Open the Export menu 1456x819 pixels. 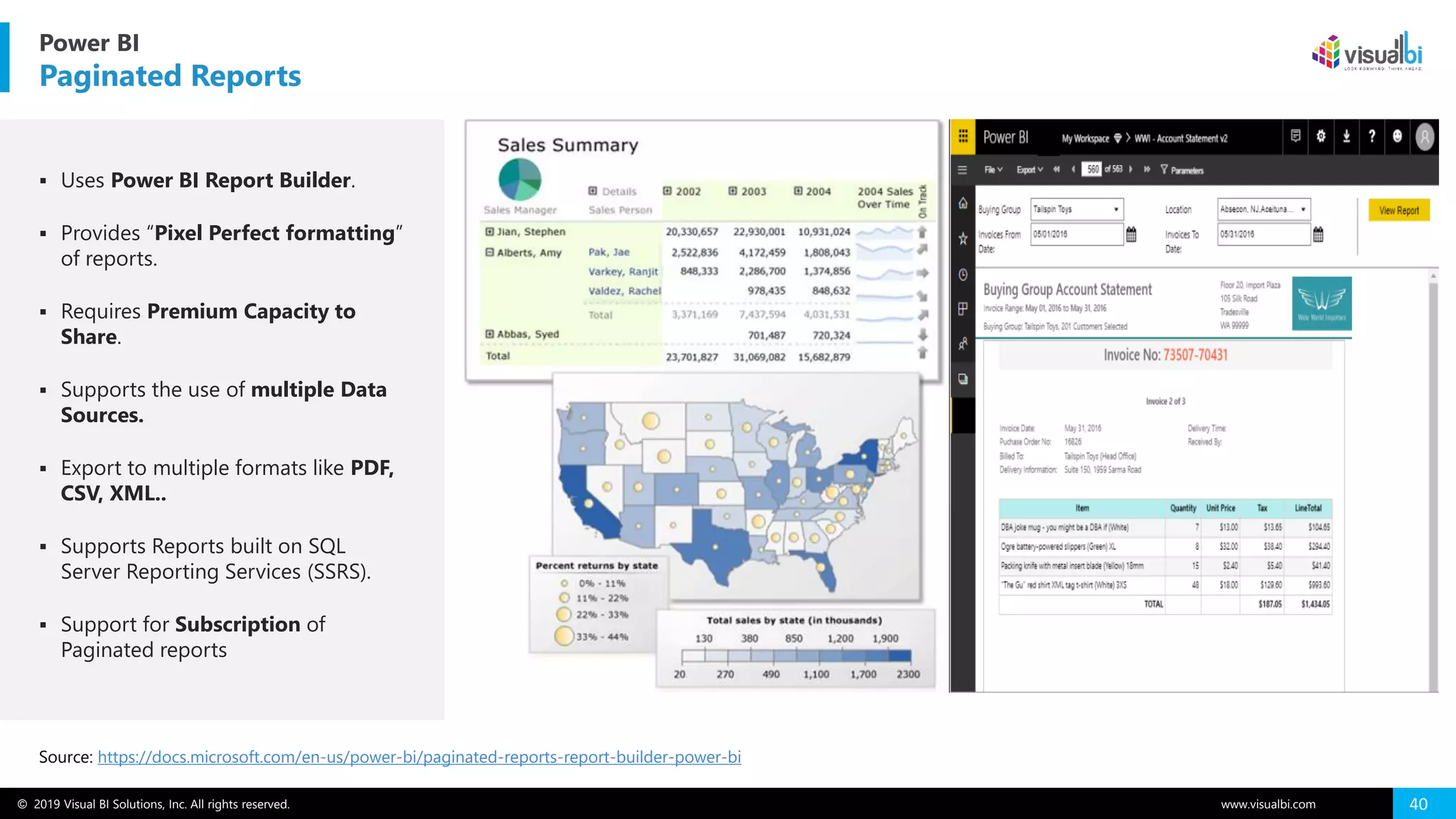coord(1029,170)
